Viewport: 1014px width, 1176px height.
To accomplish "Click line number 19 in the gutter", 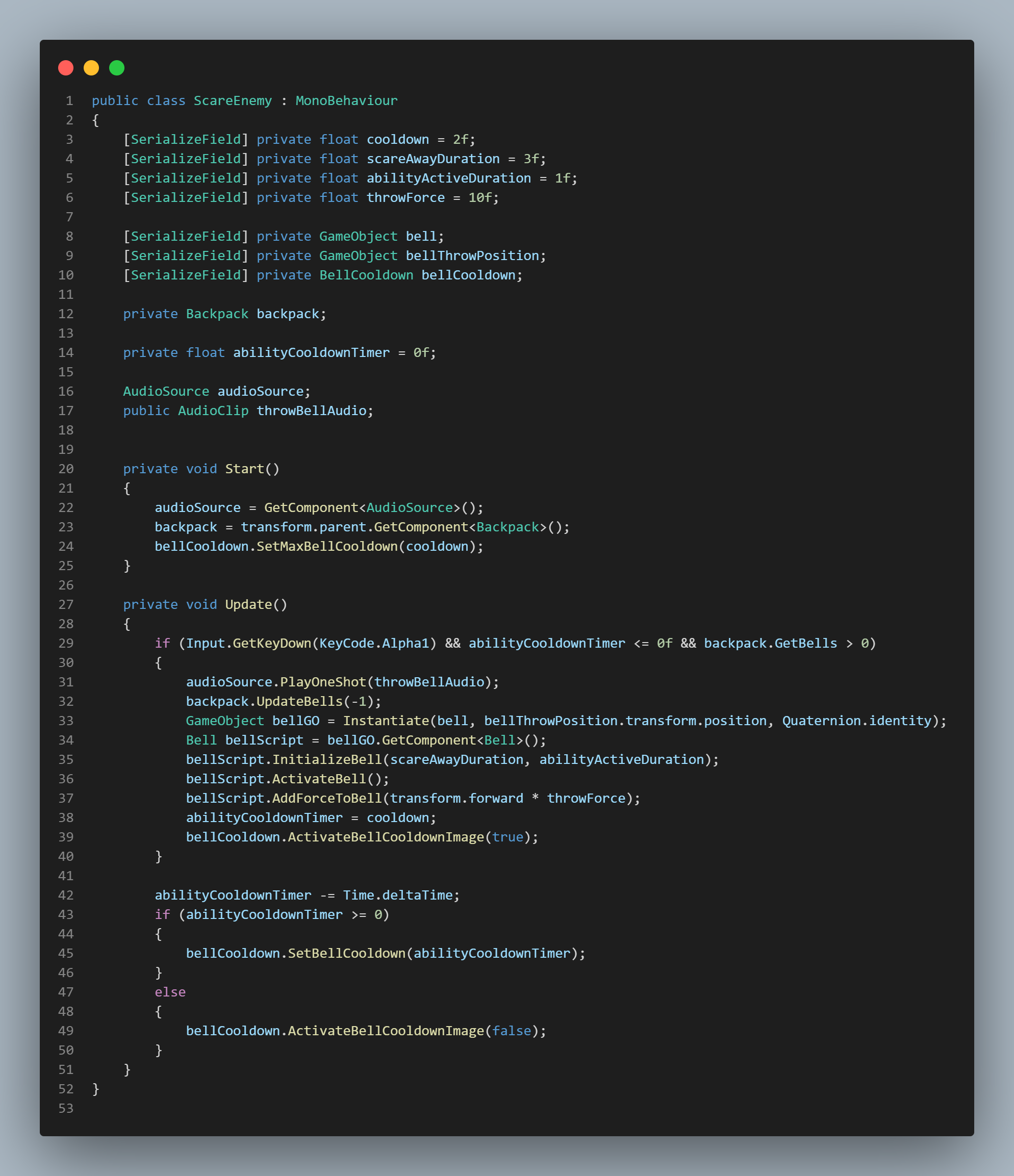I will pos(66,449).
